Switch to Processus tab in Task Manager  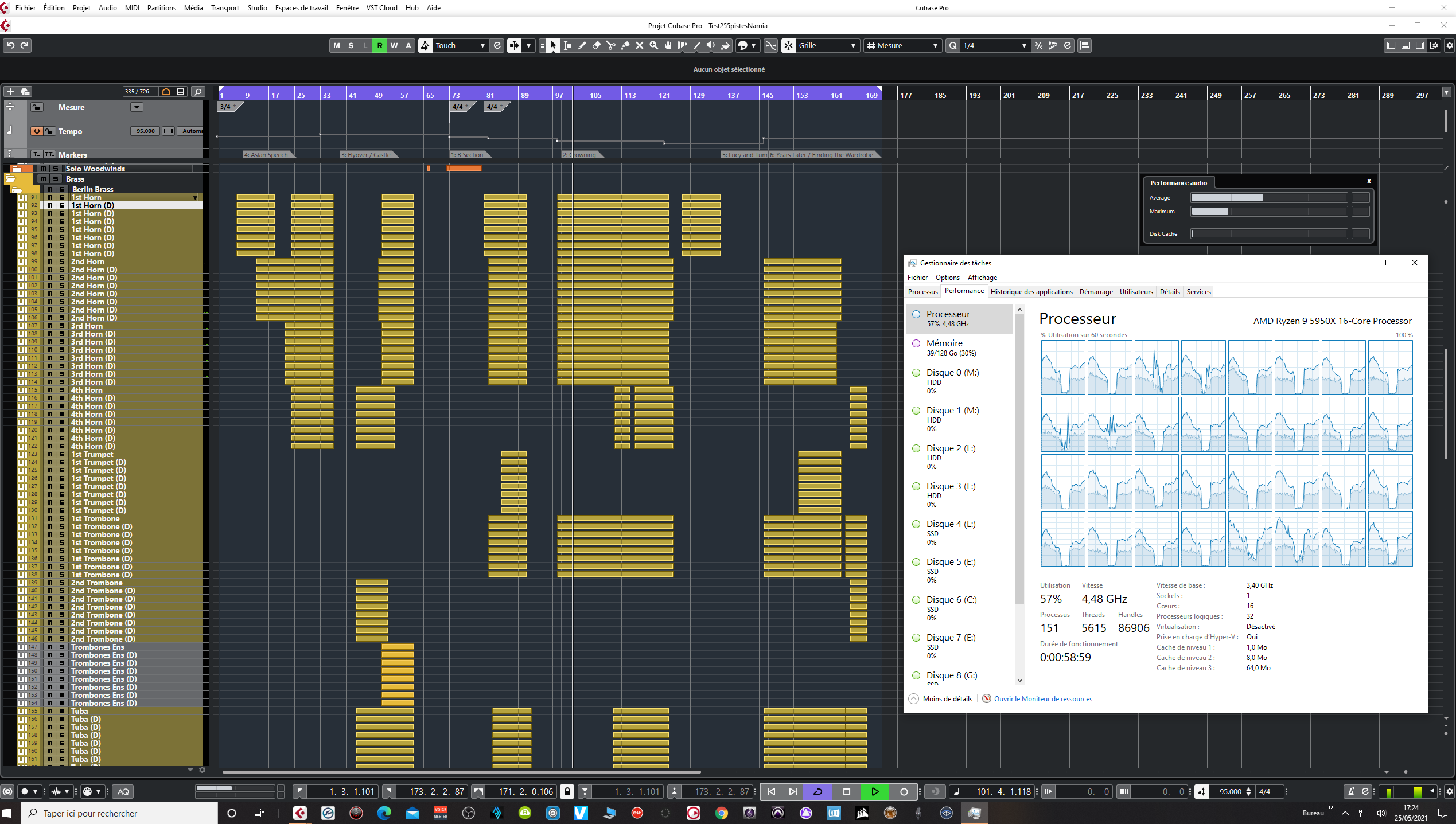click(922, 291)
